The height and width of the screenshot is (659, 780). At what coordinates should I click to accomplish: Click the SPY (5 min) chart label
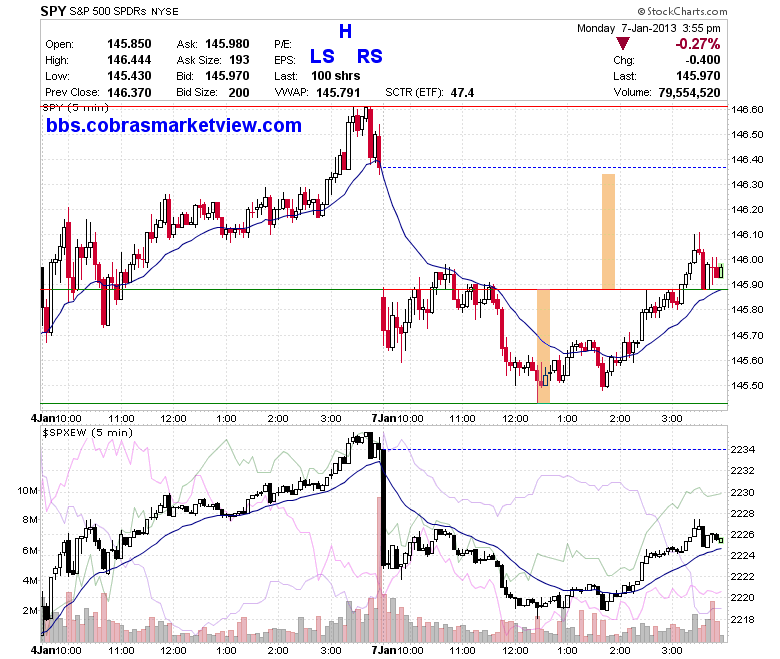[76, 107]
